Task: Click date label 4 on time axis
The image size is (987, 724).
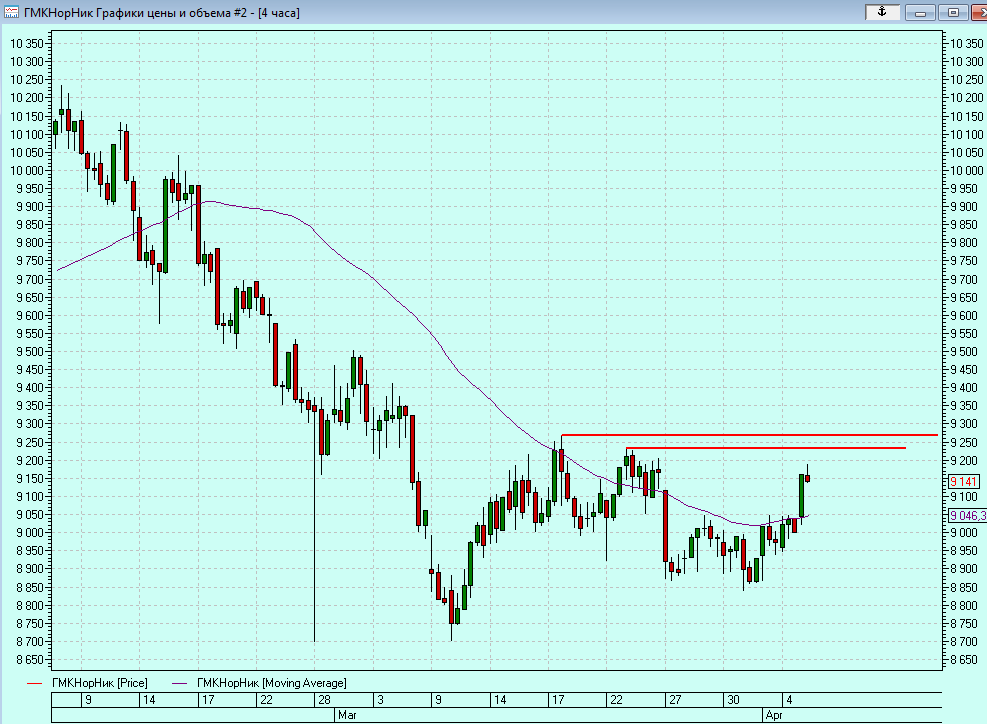Action: click(x=789, y=699)
